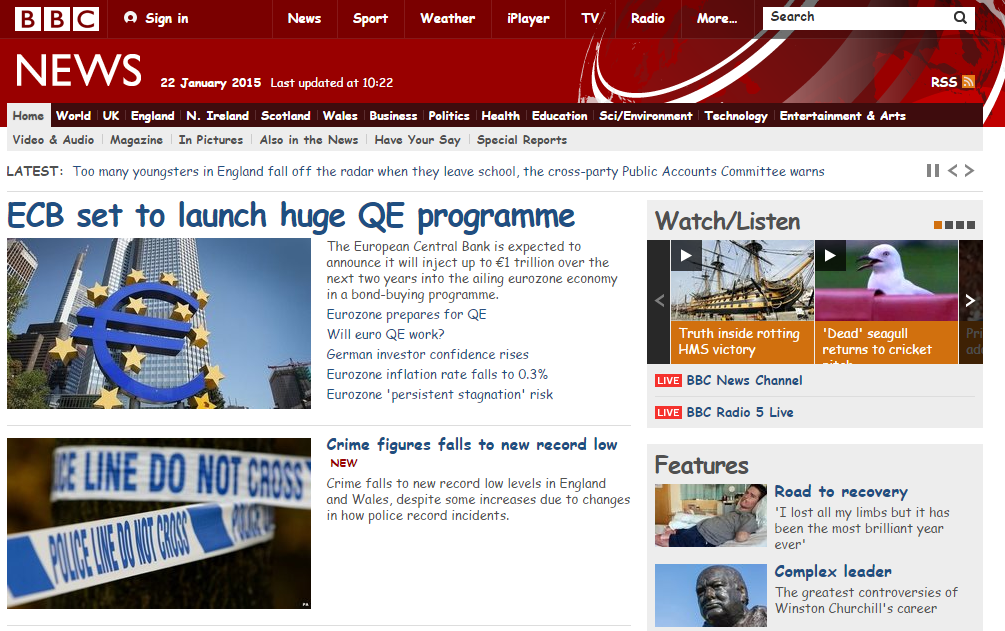Viewport: 1005px width, 631px height.
Task: Listen live to BBC Radio 5 Live
Action: (x=740, y=412)
